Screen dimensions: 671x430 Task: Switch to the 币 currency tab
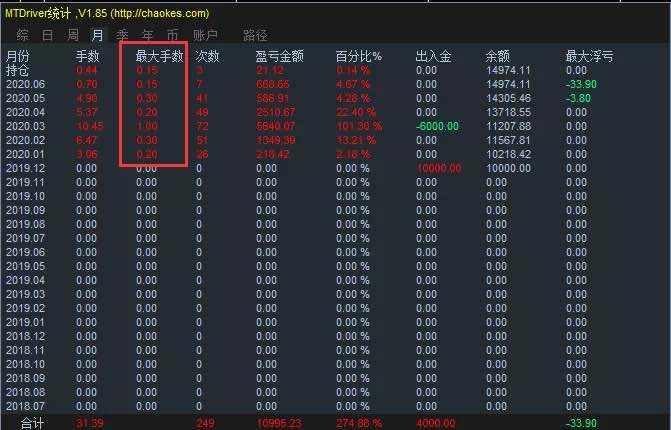coord(172,35)
